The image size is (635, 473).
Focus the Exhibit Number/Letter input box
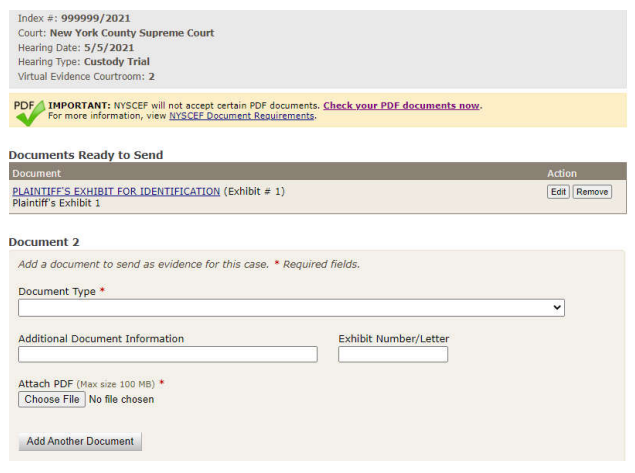pos(392,354)
